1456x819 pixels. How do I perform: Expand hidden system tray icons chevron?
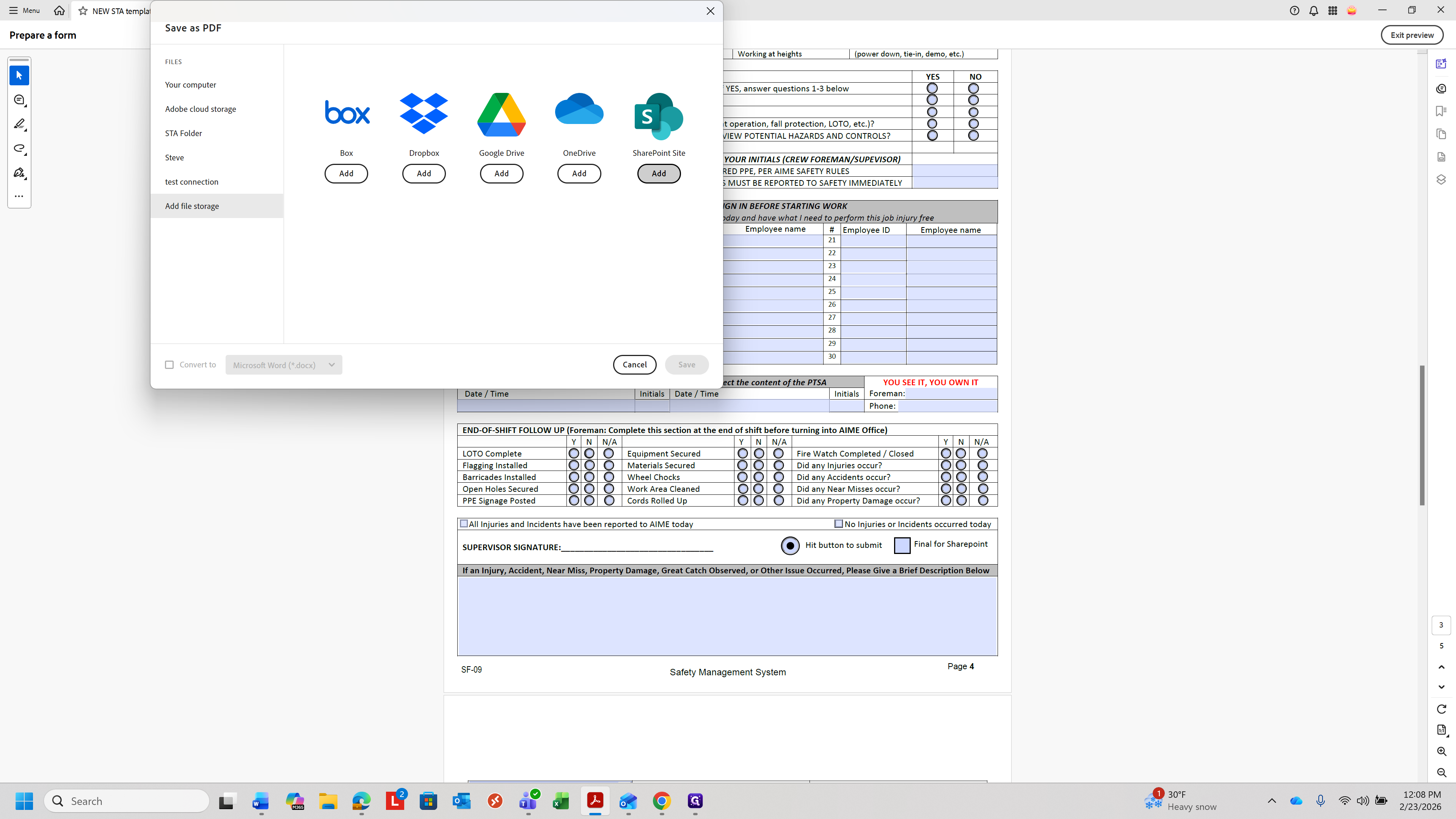(x=1272, y=800)
